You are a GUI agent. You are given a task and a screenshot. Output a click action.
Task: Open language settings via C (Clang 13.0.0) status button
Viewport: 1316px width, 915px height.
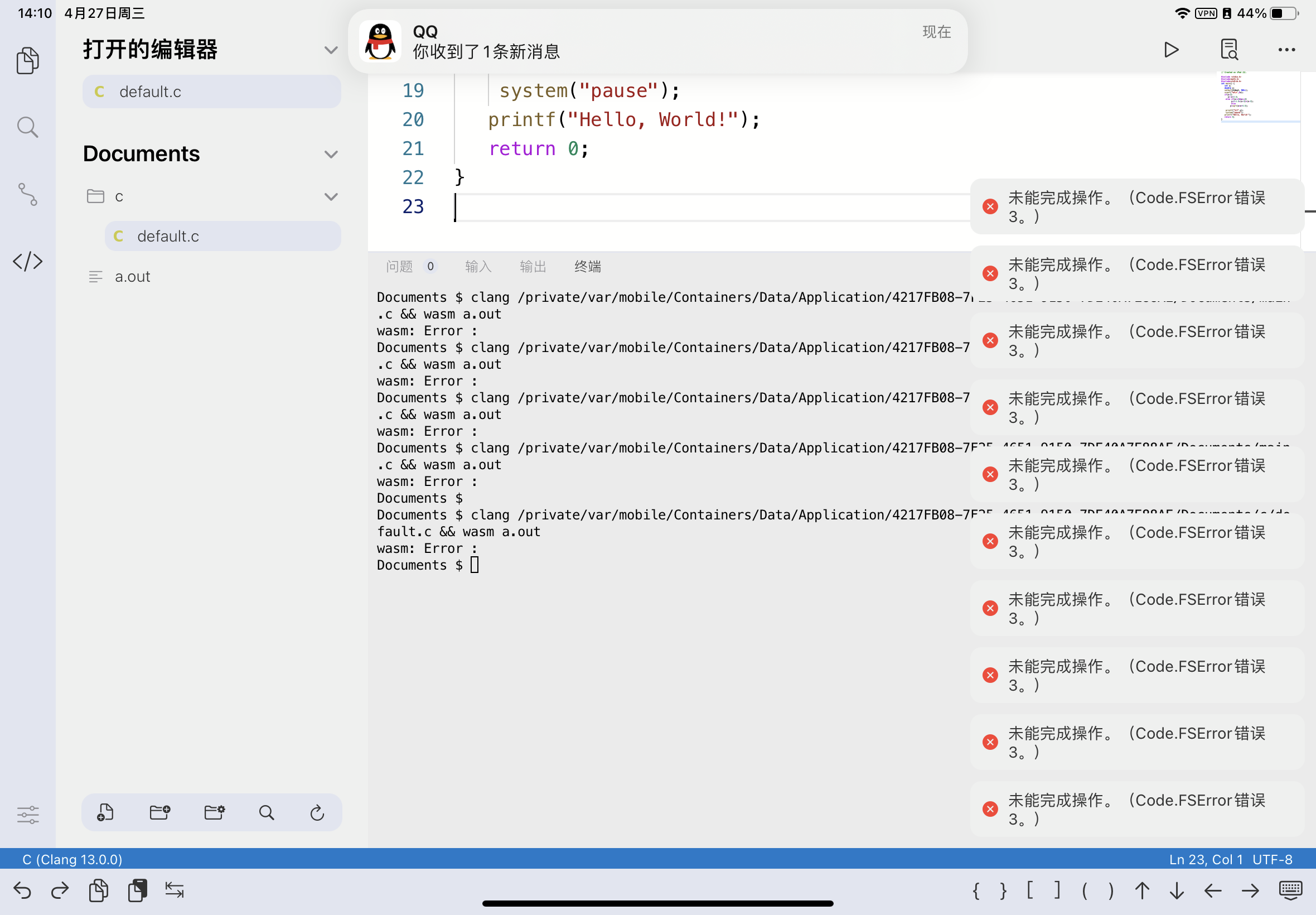pyautogui.click(x=71, y=859)
